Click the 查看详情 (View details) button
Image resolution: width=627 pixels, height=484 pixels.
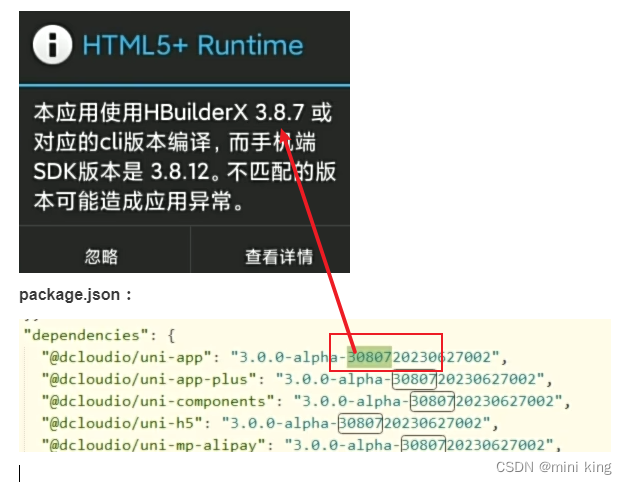[x=270, y=250]
